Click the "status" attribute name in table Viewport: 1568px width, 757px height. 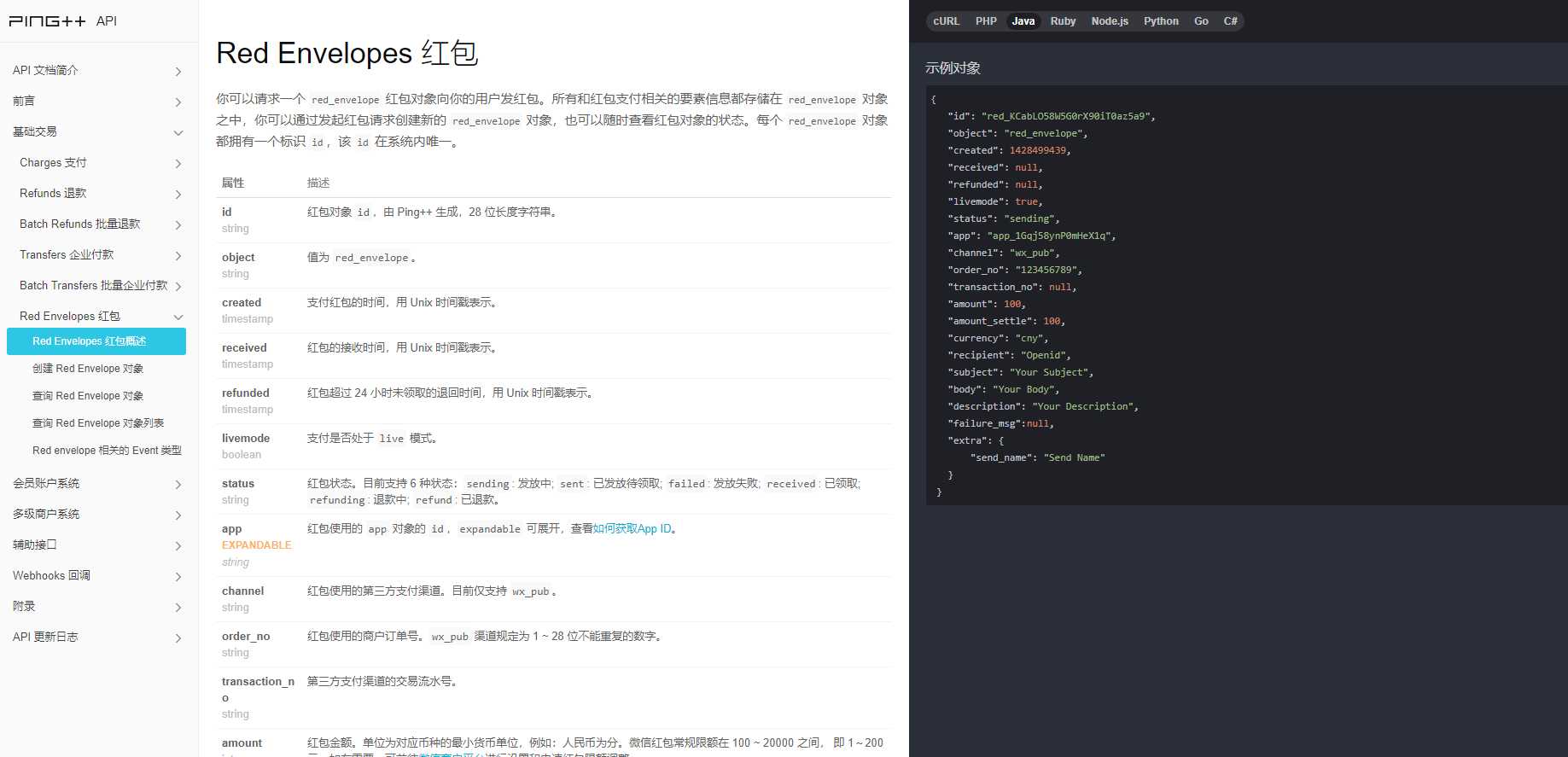pos(238,483)
